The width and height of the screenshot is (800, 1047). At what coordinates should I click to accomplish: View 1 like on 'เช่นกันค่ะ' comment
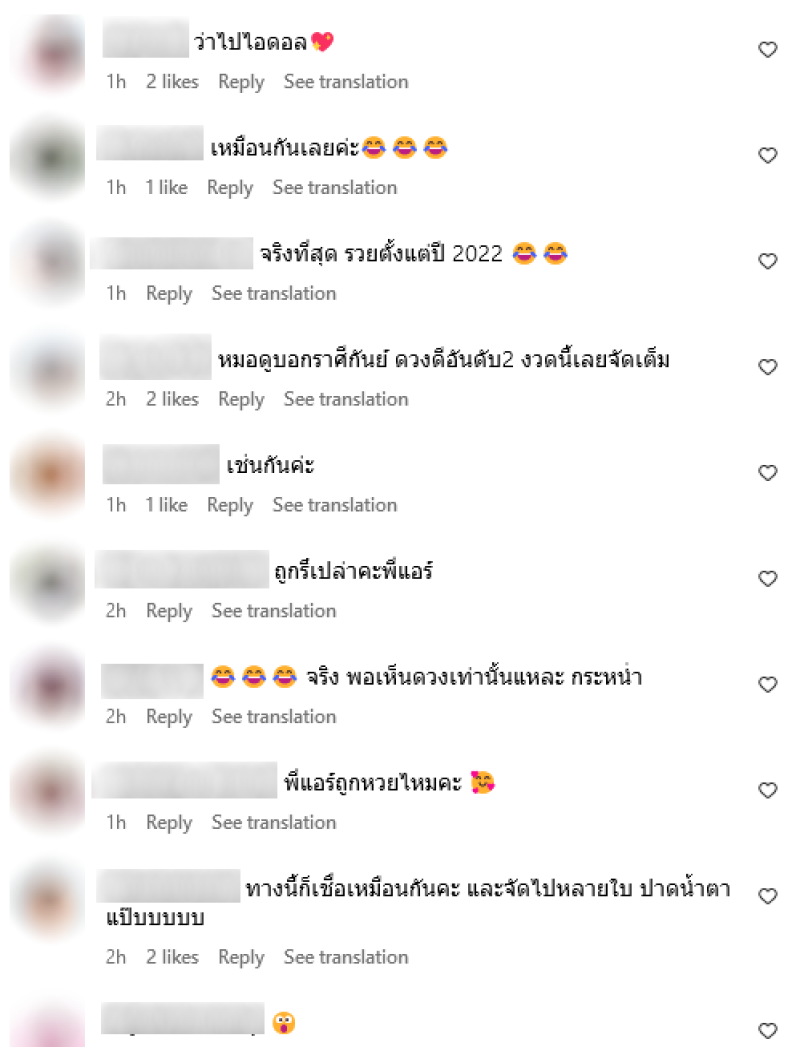pos(166,505)
